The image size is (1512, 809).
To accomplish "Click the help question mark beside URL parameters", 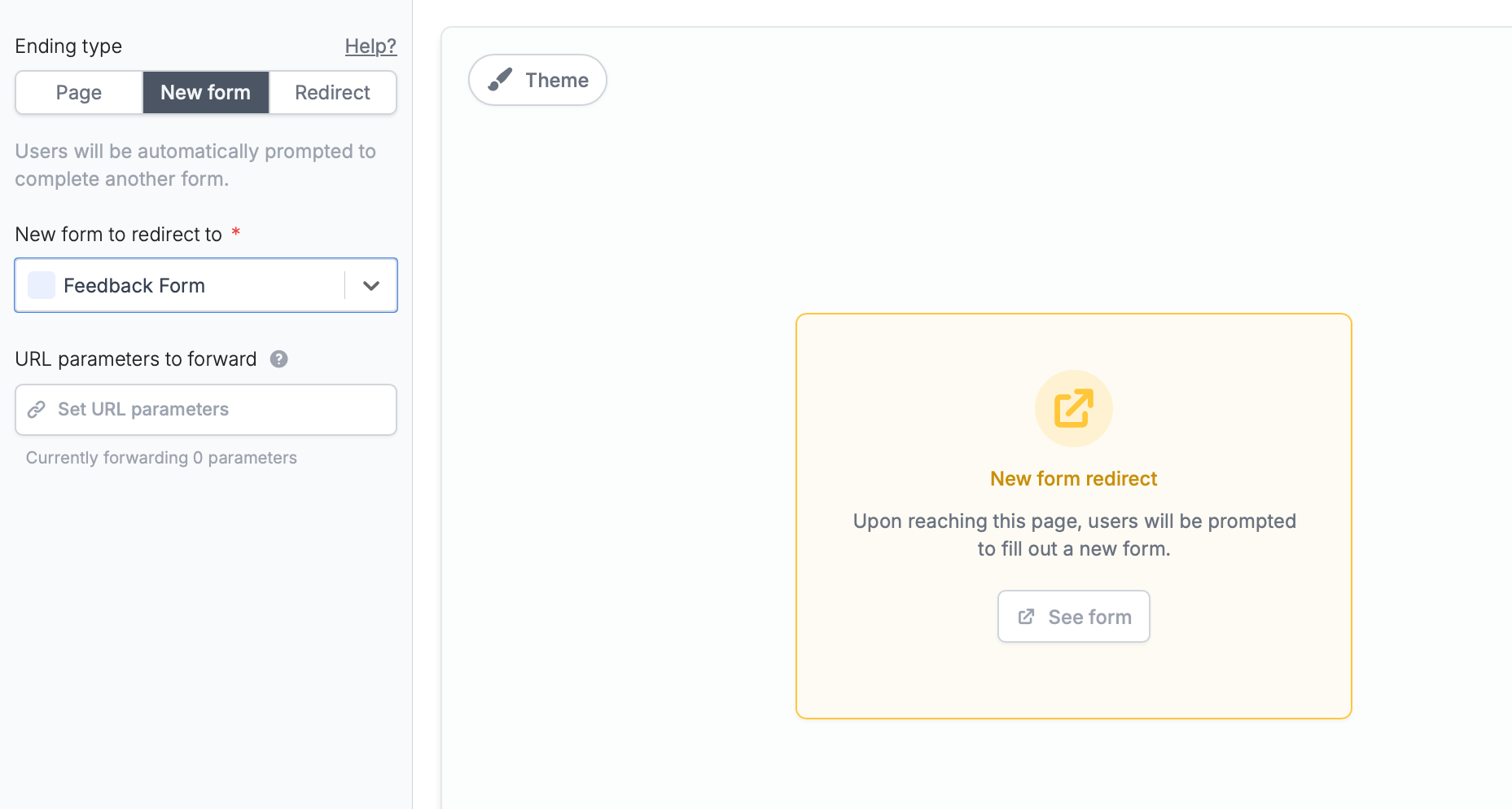I will click(278, 359).
